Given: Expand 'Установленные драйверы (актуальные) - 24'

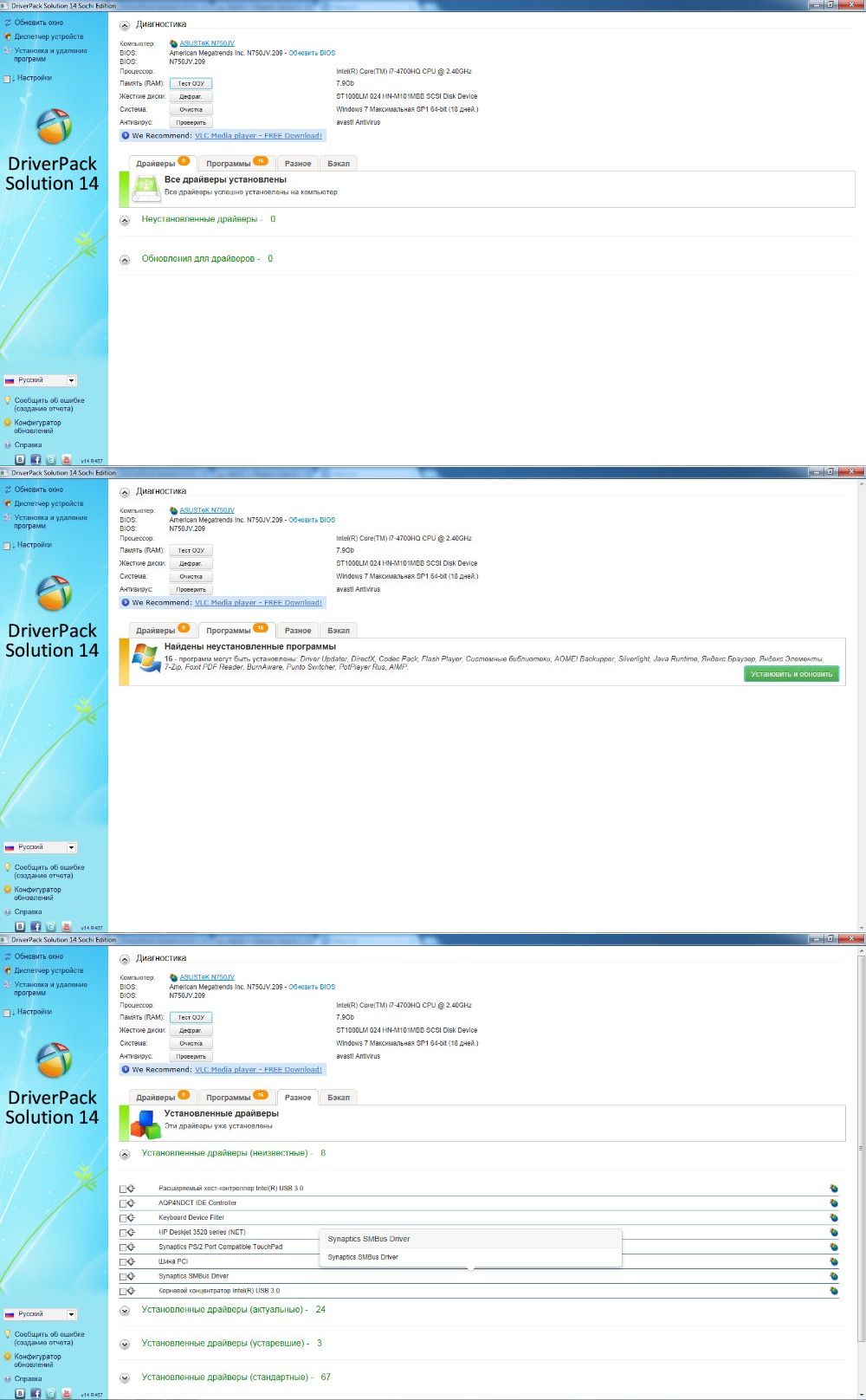Looking at the screenshot, I should (x=125, y=1311).
